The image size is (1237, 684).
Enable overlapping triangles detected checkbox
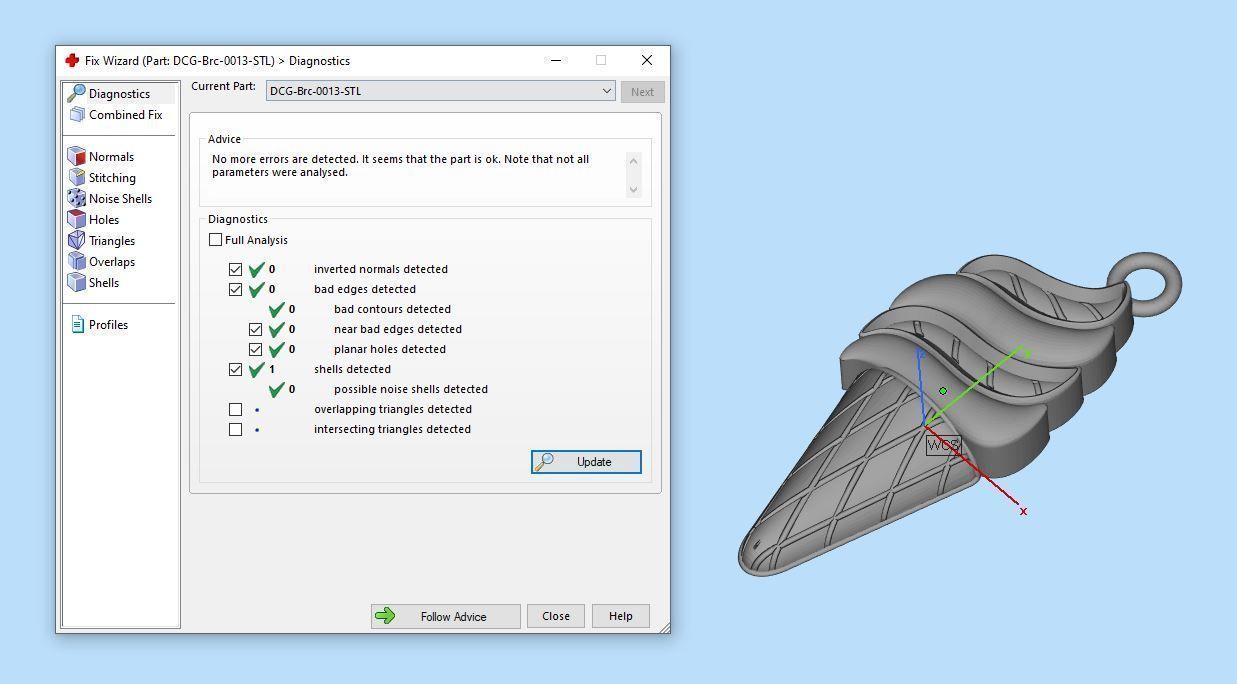[235, 409]
